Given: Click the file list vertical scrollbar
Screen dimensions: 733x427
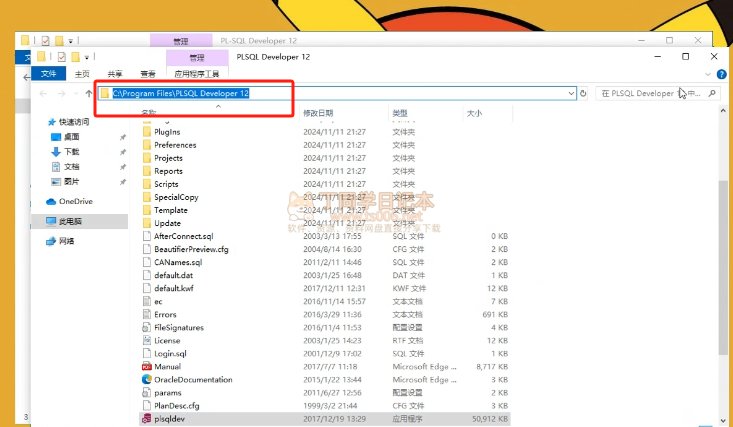Looking at the screenshot, I should point(723,267).
